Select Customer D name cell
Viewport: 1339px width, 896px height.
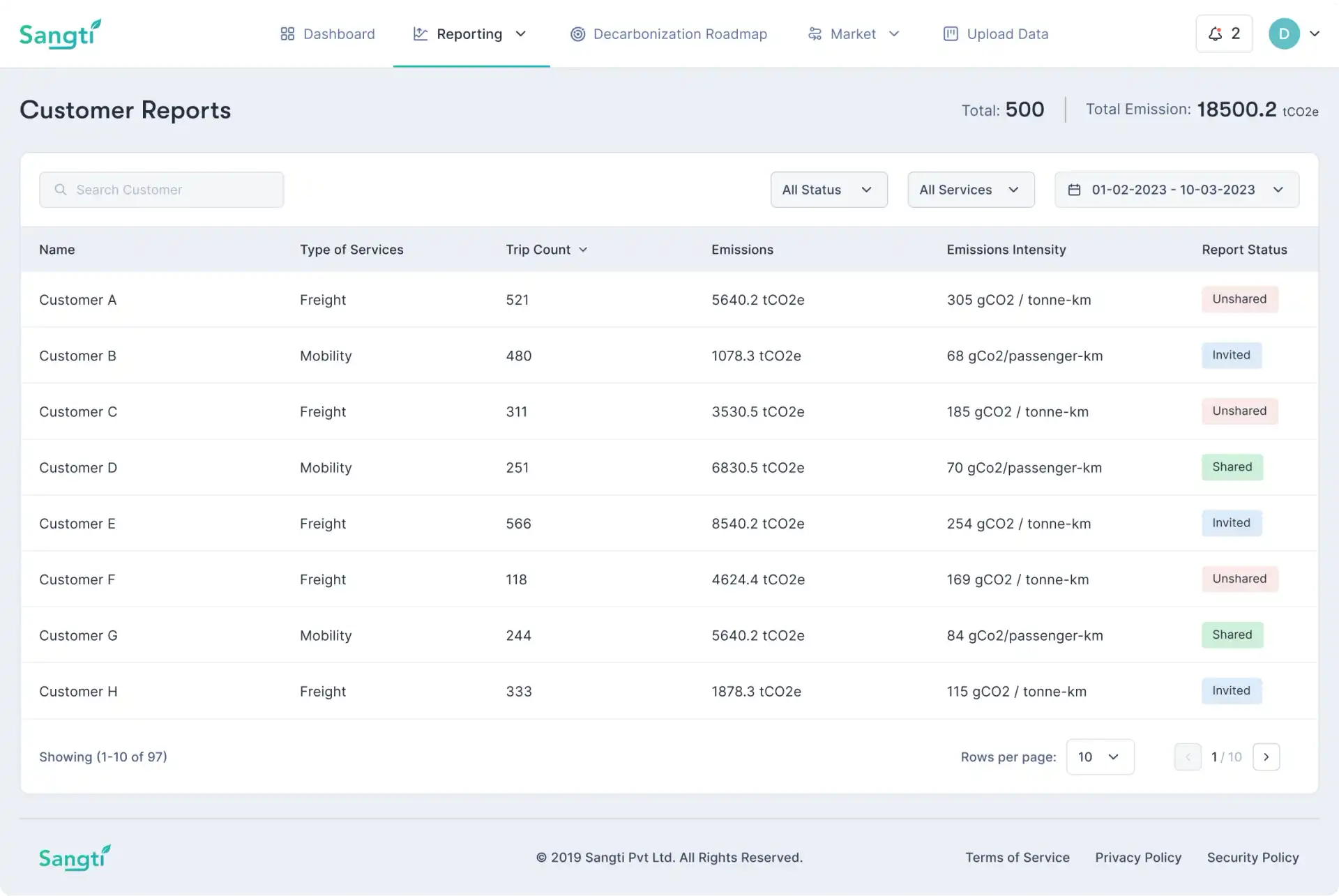[78, 468]
